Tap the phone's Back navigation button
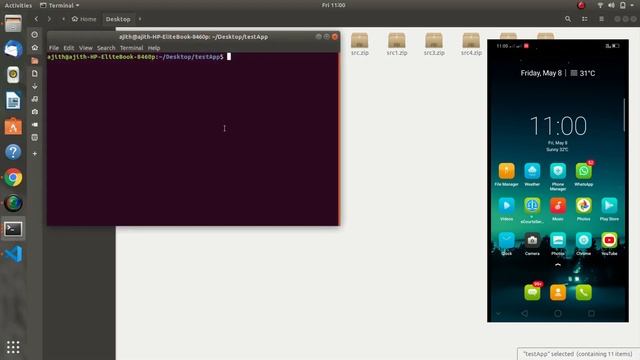The width and height of the screenshot is (640, 360). (524, 313)
